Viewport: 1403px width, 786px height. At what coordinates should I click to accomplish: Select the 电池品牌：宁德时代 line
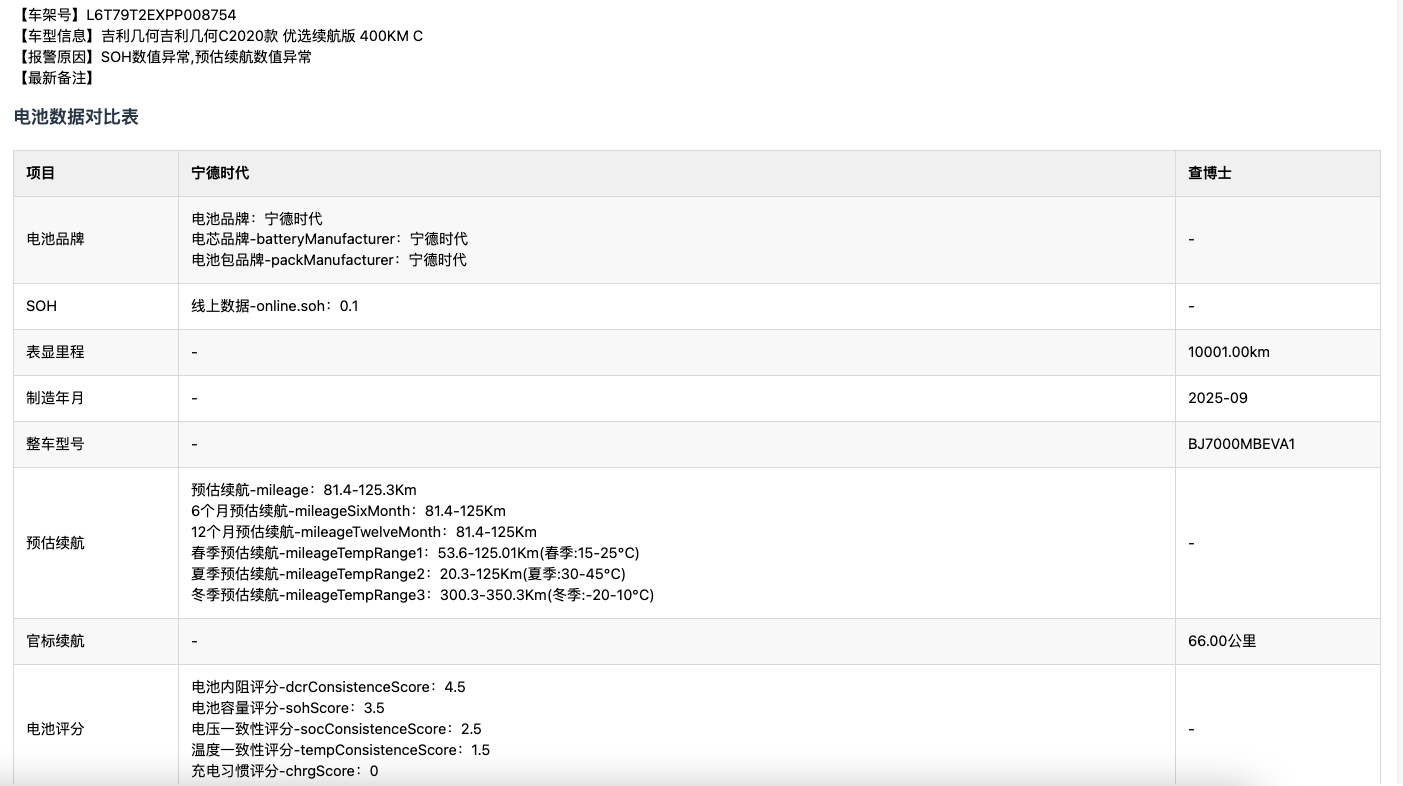click(257, 219)
